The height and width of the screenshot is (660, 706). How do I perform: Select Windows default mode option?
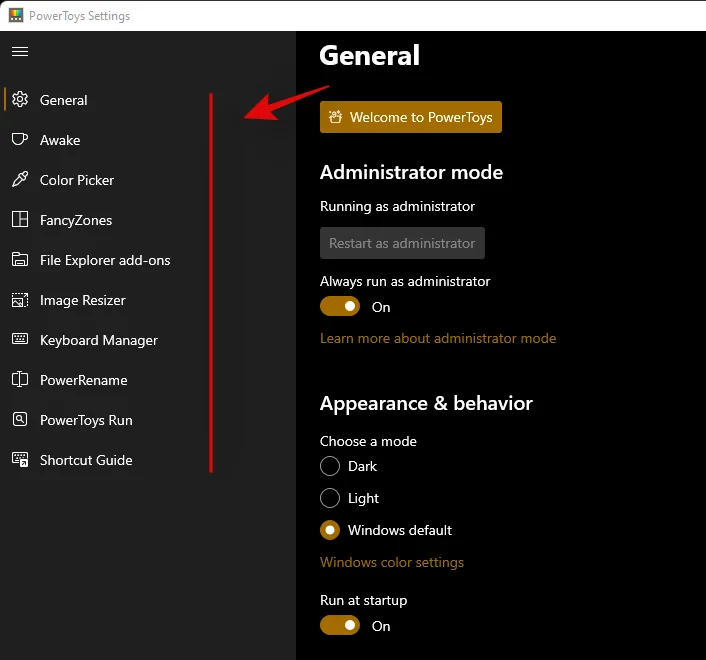330,530
